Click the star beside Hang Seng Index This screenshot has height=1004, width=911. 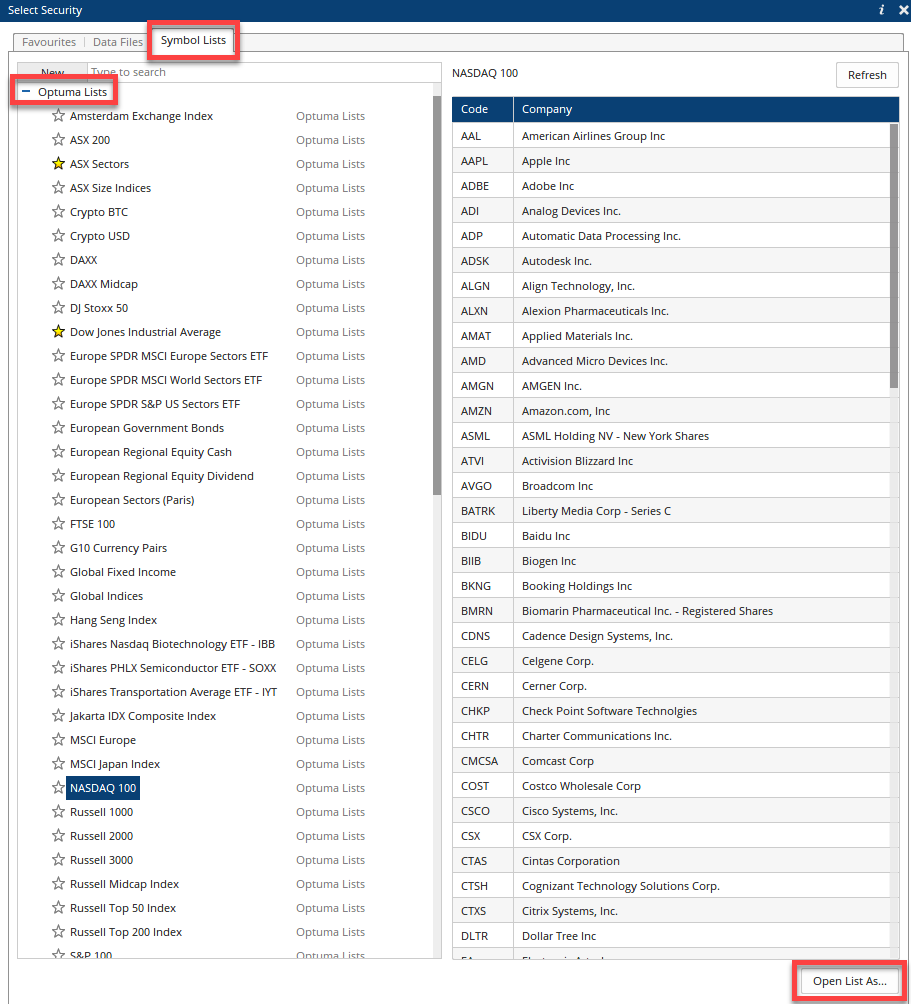point(58,620)
